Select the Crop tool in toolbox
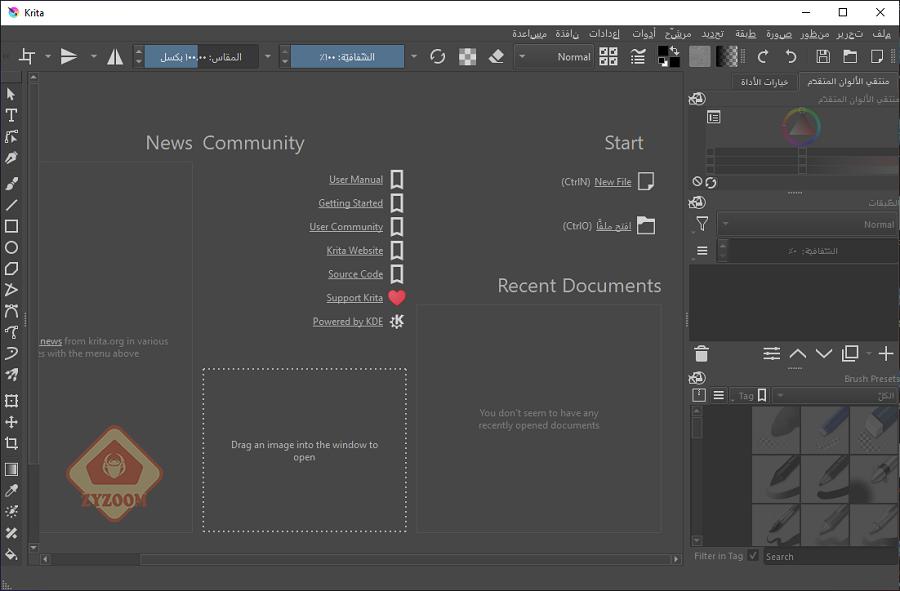Screen dimensions: 900x591 11,443
